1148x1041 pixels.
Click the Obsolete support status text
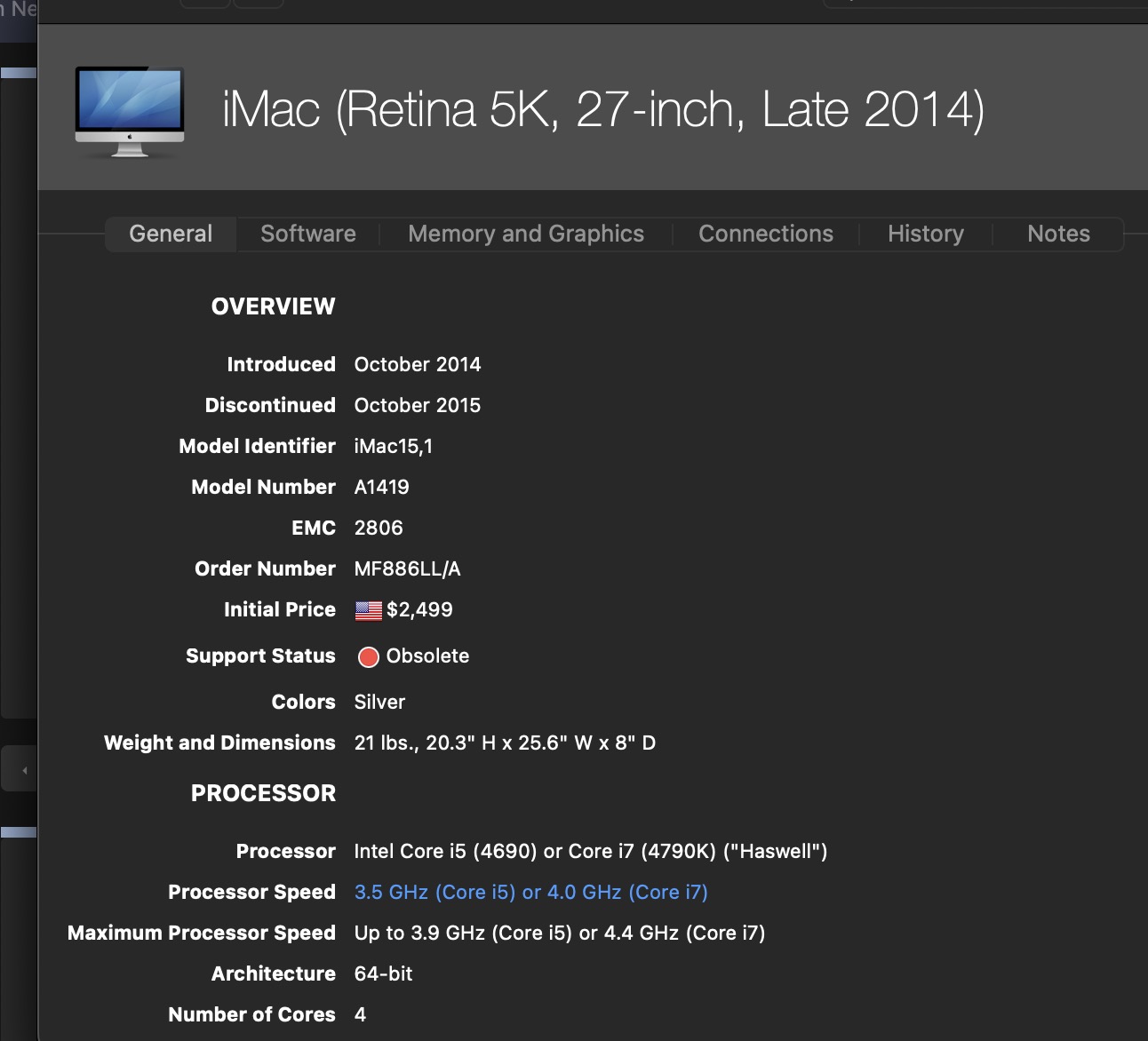[x=427, y=656]
